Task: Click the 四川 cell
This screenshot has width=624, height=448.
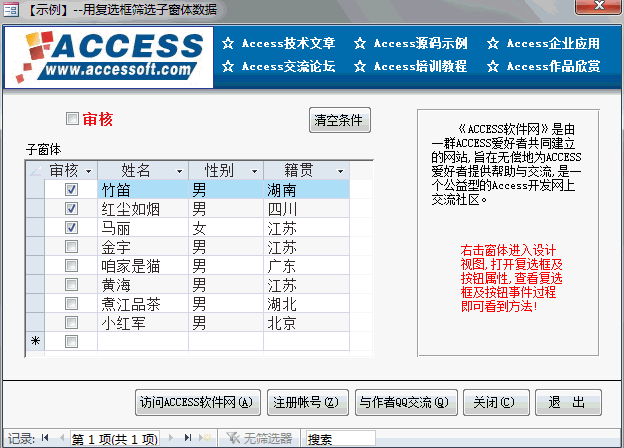Action: click(x=306, y=208)
